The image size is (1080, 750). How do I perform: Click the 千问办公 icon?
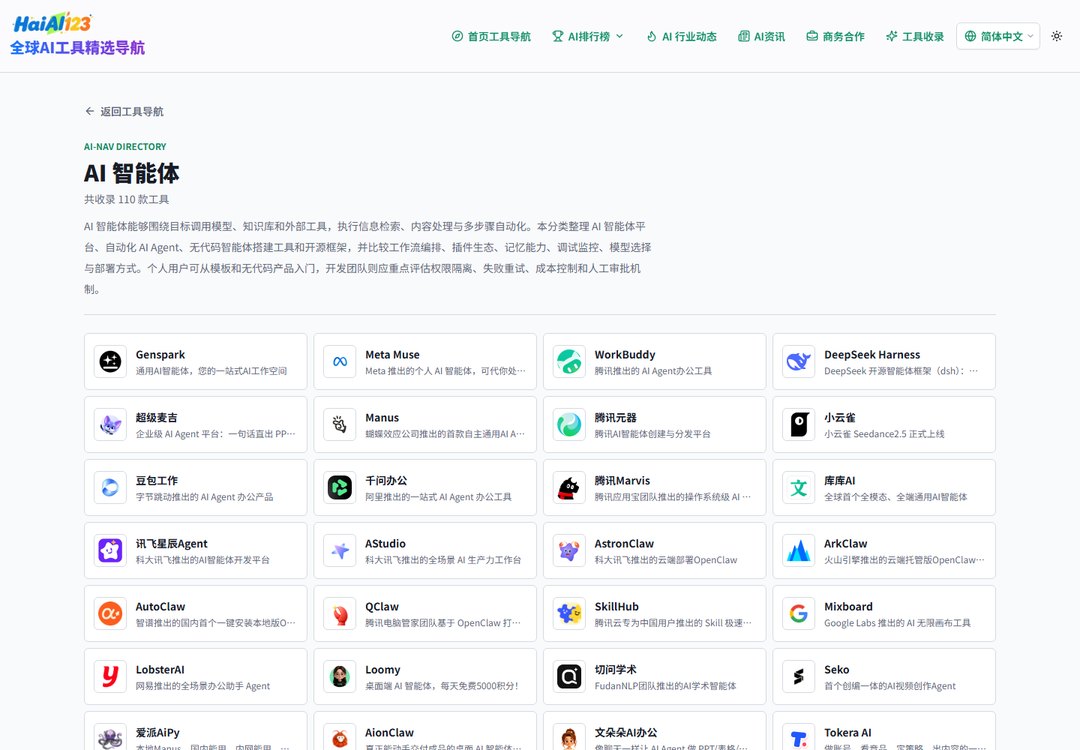[340, 488]
